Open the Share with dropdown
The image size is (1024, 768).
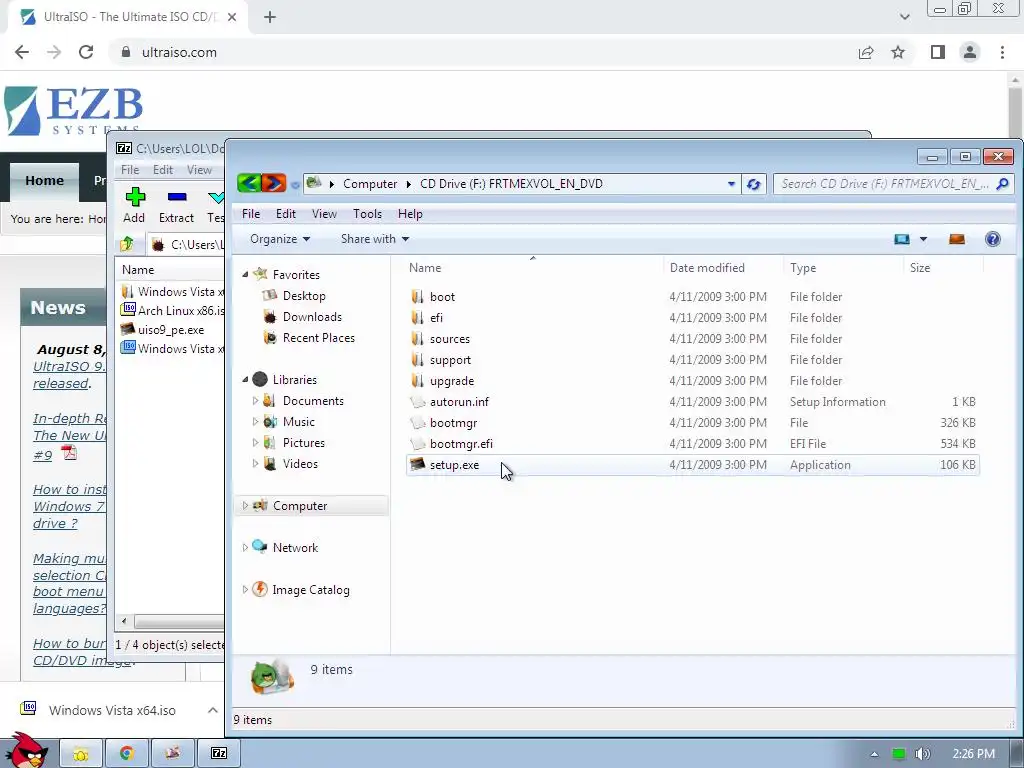[375, 239]
